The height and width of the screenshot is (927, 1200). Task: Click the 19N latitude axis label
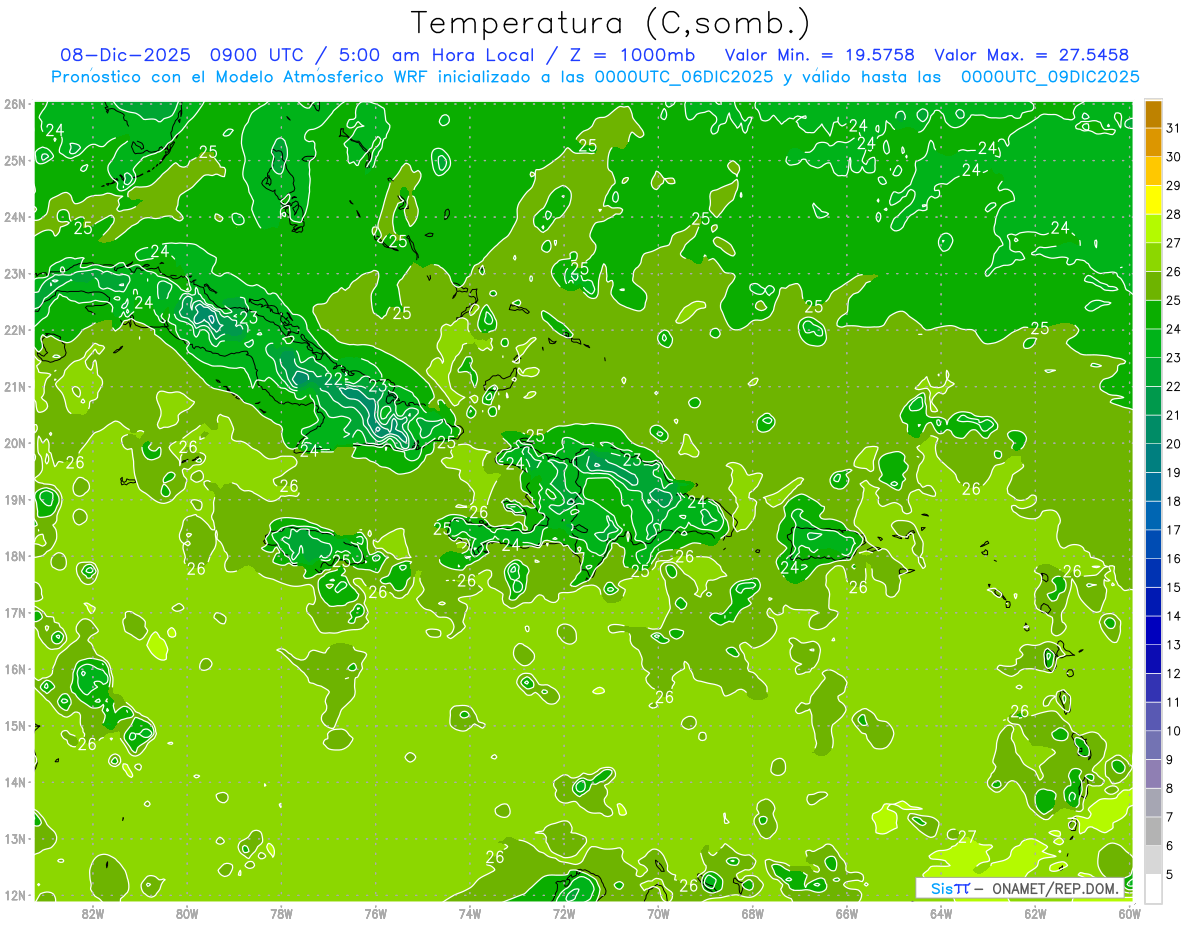point(15,499)
